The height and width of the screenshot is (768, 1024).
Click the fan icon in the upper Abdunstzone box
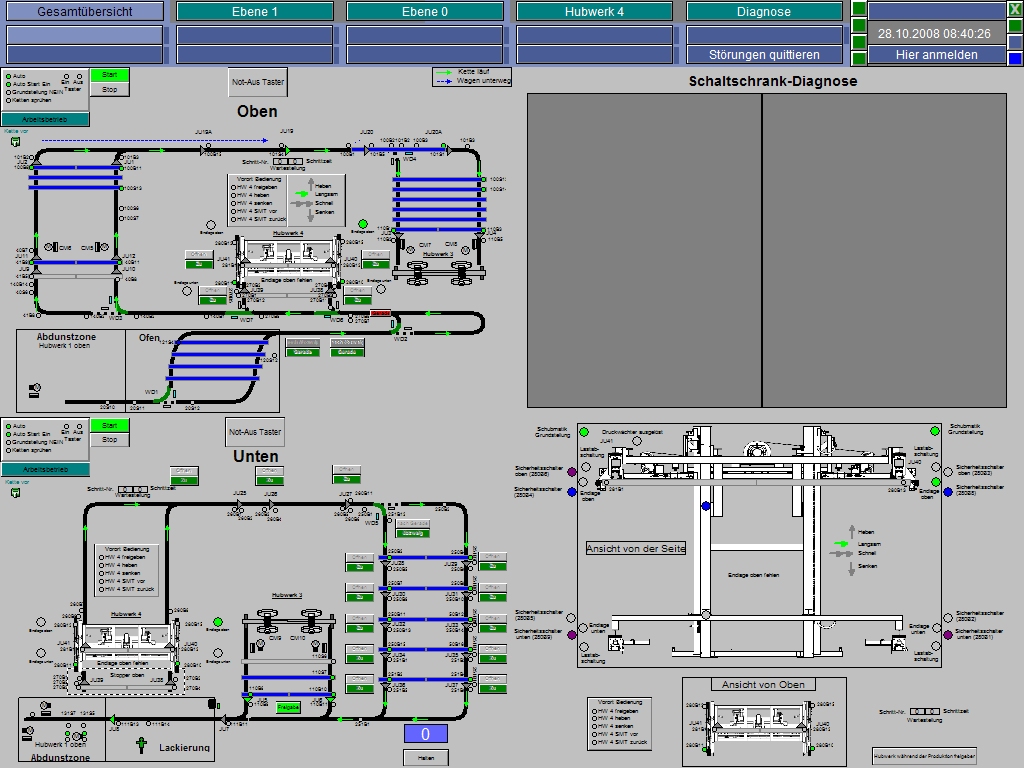point(35,391)
